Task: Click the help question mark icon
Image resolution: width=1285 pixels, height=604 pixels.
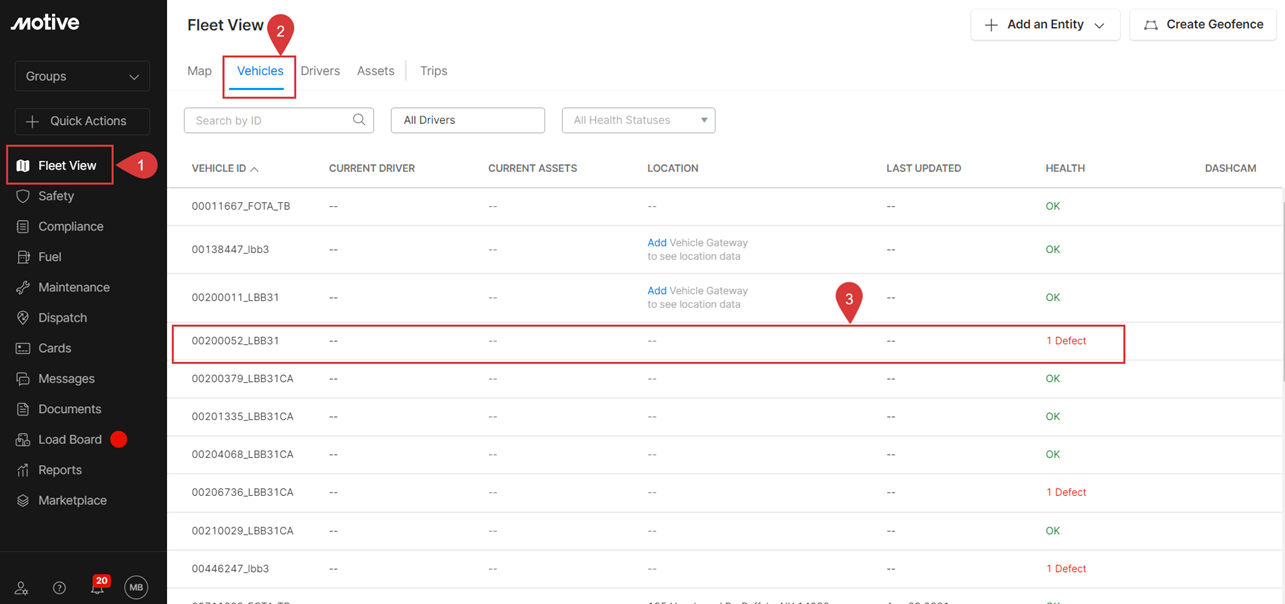Action: pos(59,588)
